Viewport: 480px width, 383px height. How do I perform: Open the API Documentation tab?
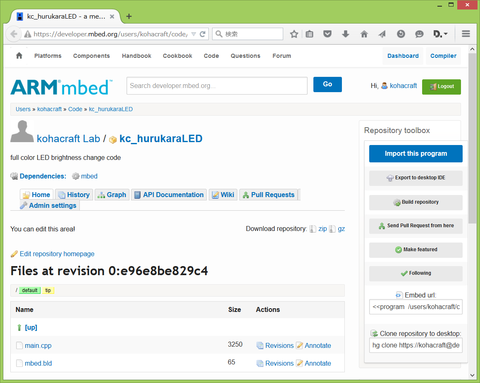point(169,195)
